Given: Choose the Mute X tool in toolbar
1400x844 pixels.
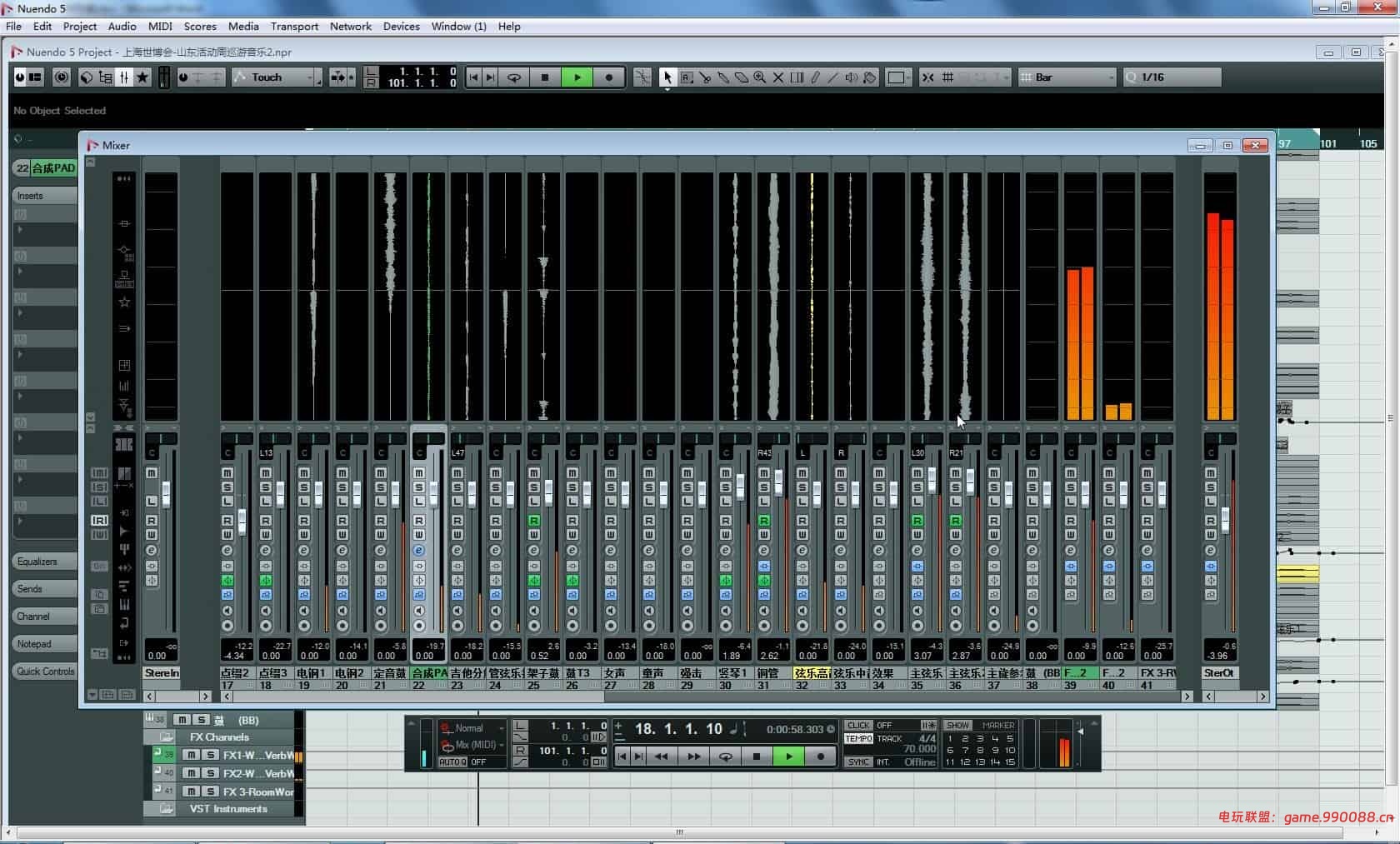Looking at the screenshot, I should pyautogui.click(x=777, y=77).
